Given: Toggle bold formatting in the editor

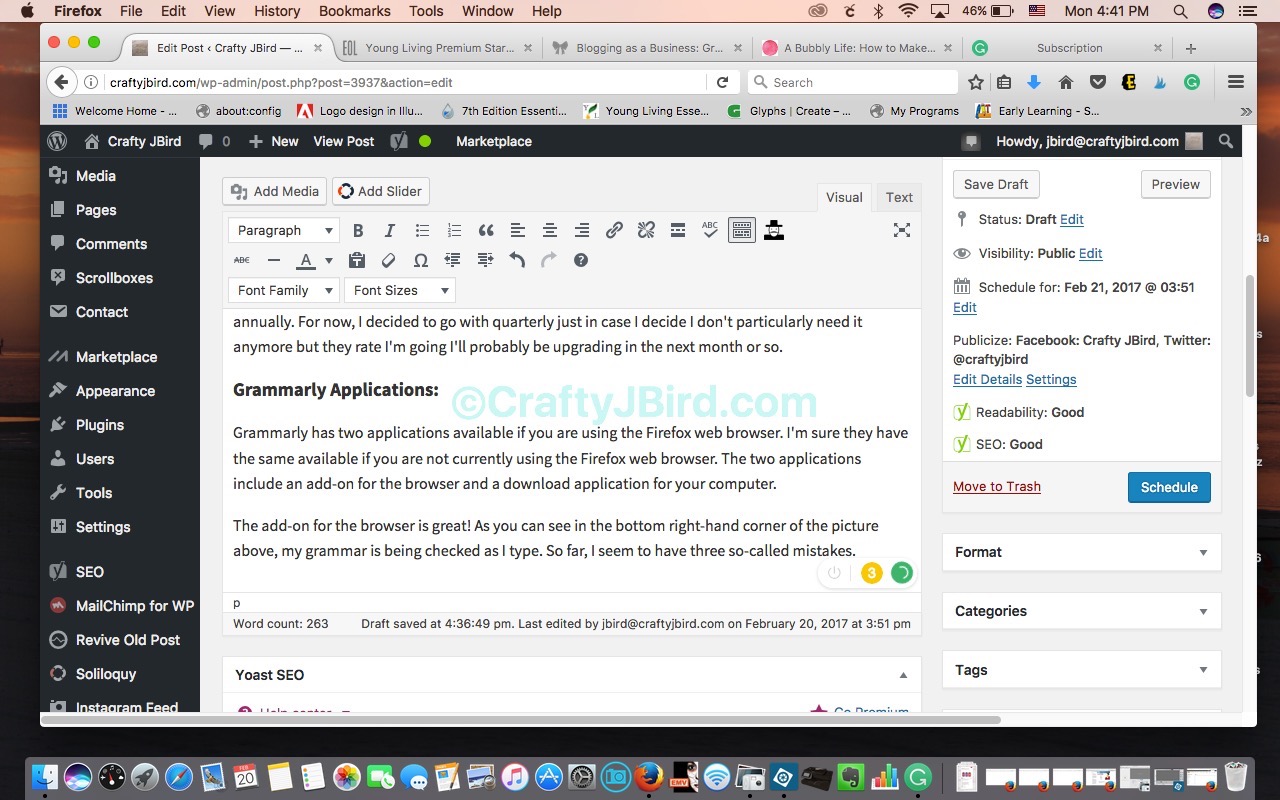Looking at the screenshot, I should tap(358, 231).
